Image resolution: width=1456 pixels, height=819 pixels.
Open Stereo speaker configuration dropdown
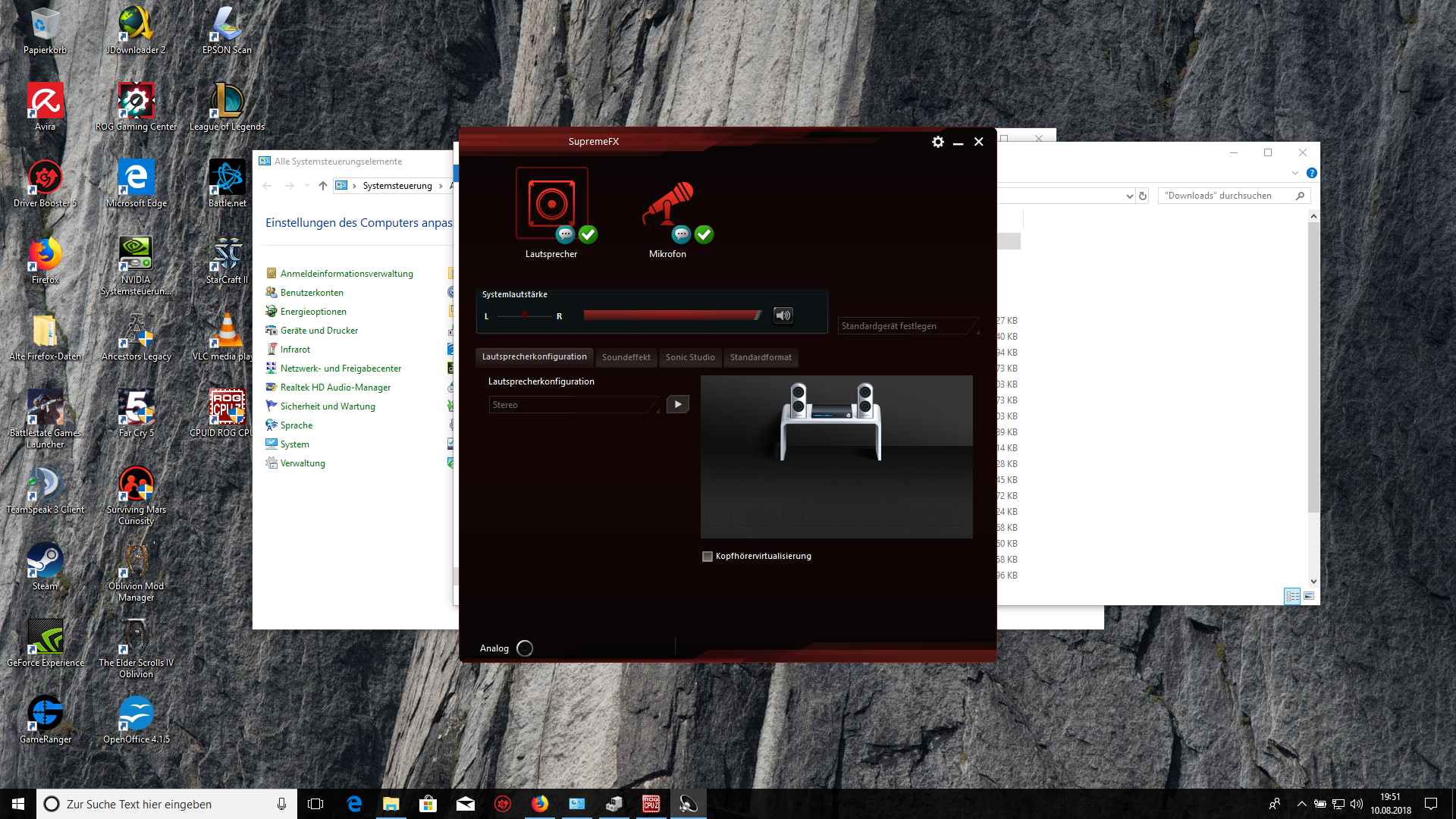point(574,405)
